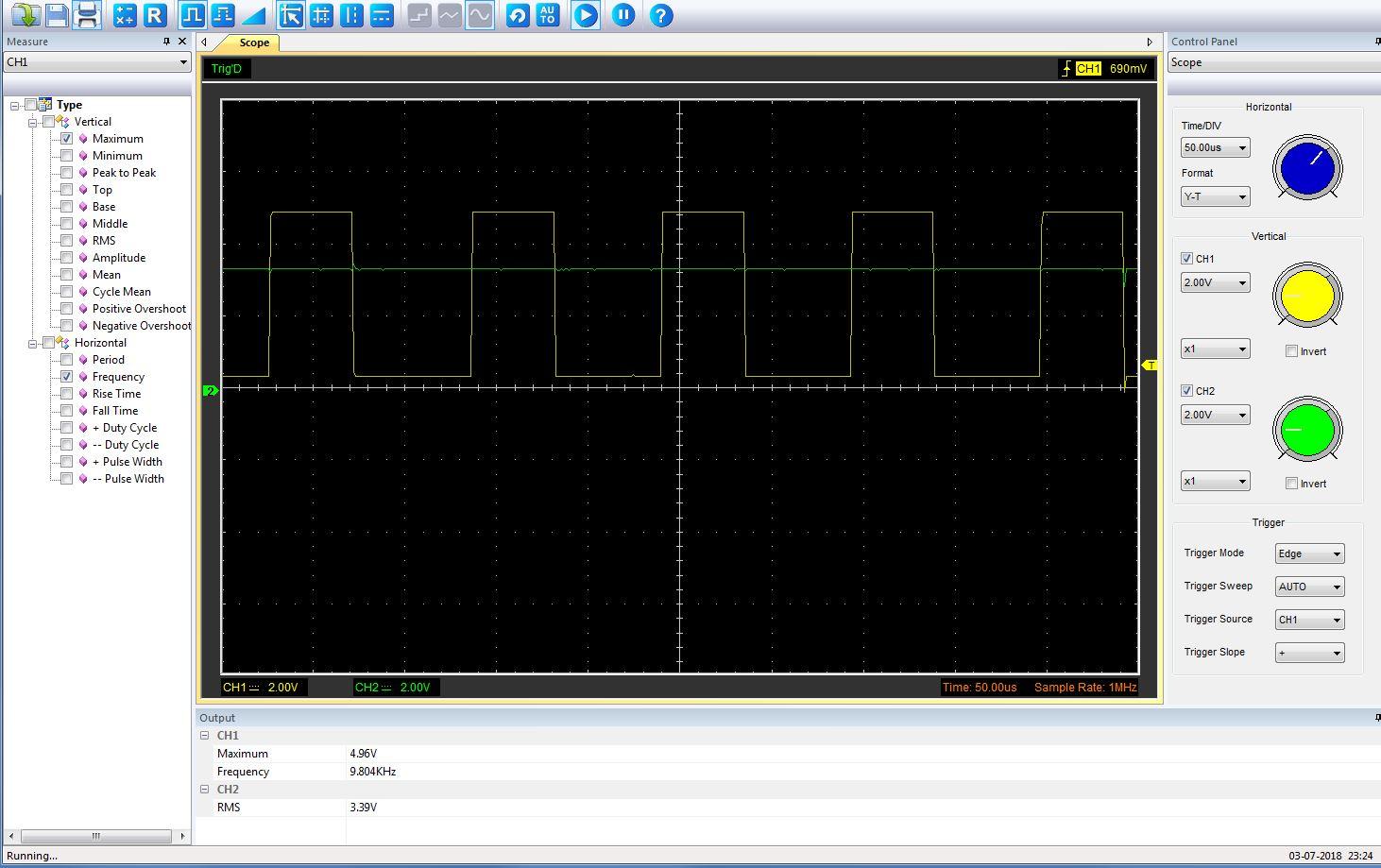Select the sine wave interpolation icon
This screenshot has width=1381, height=868.
pos(480,15)
